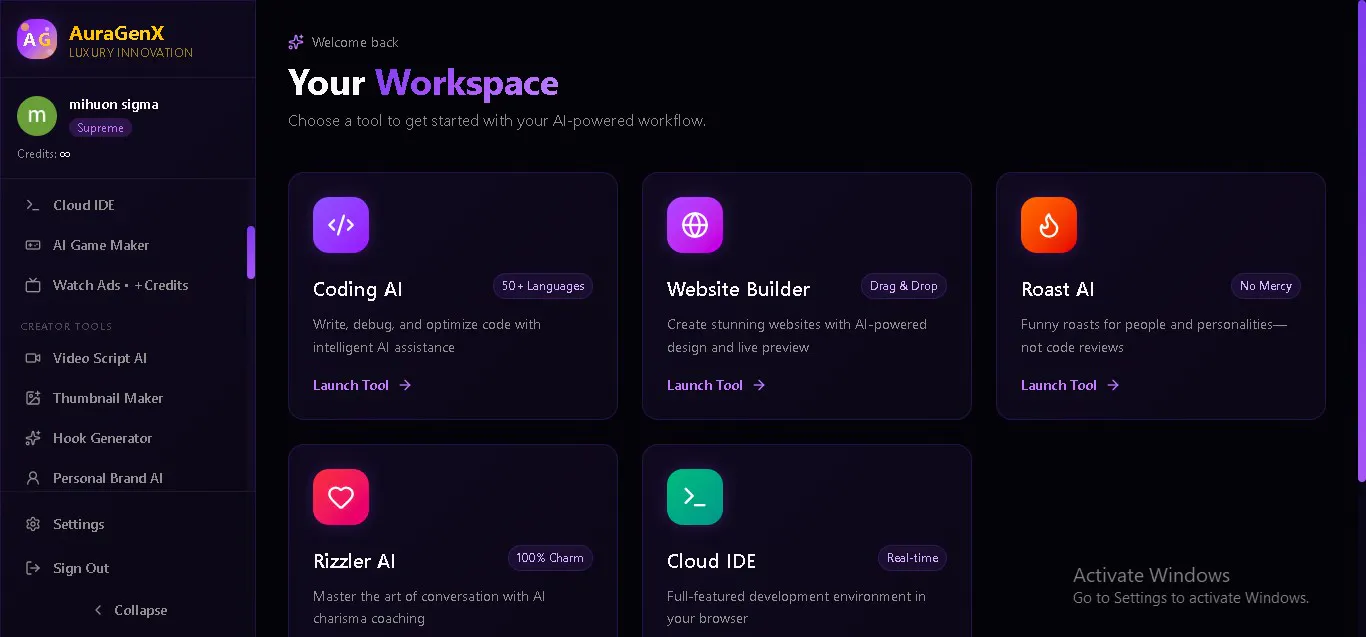Select Watch Ads +Credits menu item

126,285
